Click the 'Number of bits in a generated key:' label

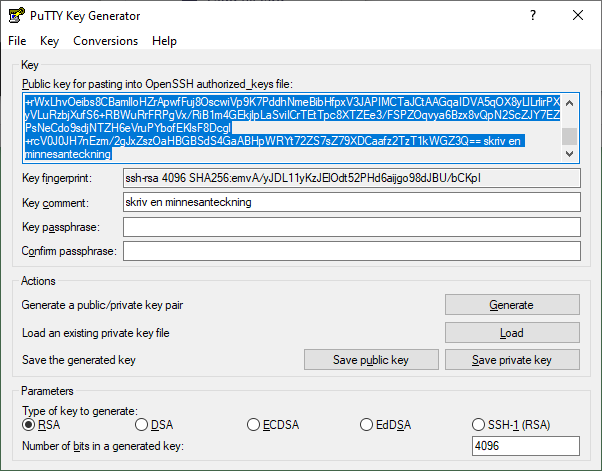pyautogui.click(x=103, y=446)
